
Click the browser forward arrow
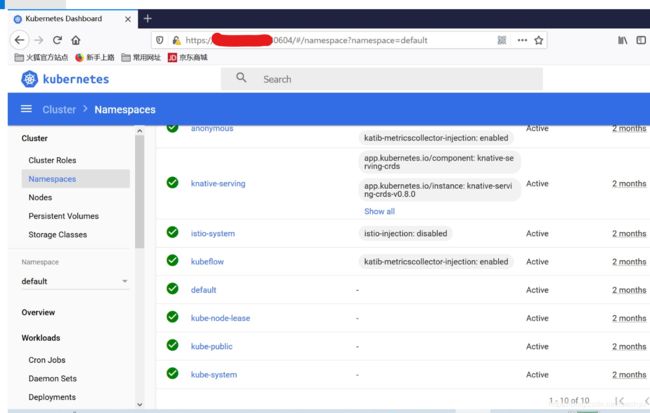click(39, 40)
